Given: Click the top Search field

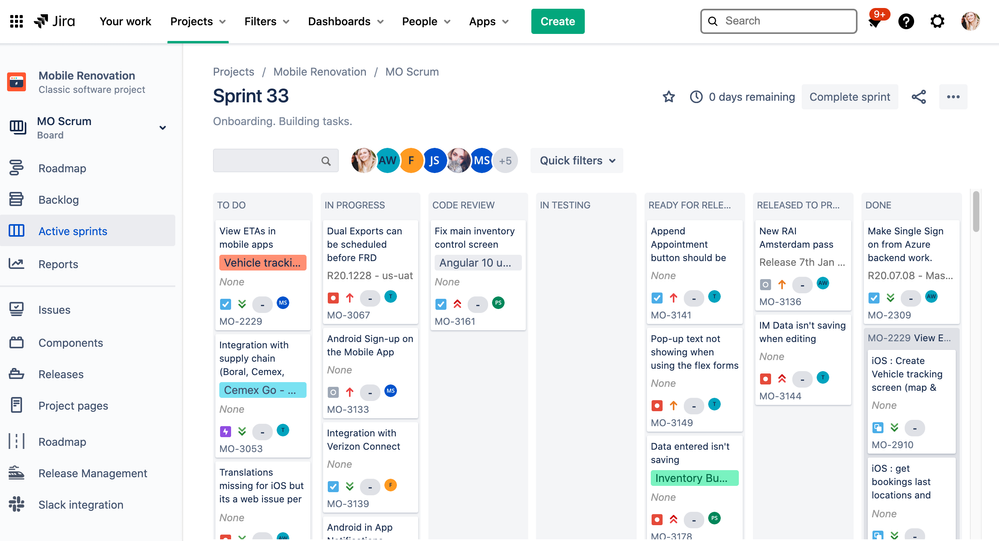Looking at the screenshot, I should coord(779,21).
